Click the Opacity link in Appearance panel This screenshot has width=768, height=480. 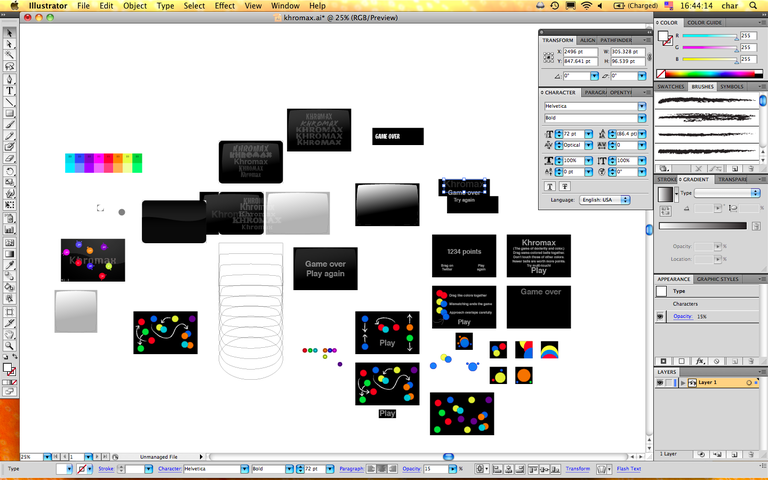point(682,316)
